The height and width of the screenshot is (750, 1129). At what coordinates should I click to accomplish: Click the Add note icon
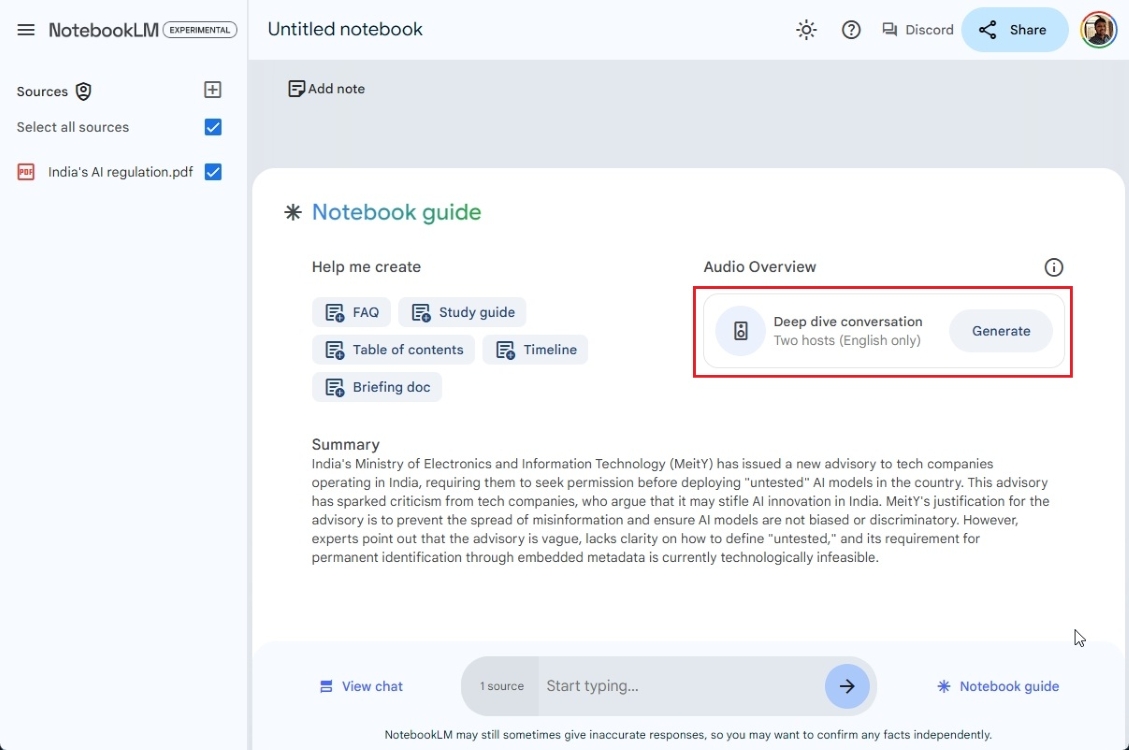coord(296,88)
